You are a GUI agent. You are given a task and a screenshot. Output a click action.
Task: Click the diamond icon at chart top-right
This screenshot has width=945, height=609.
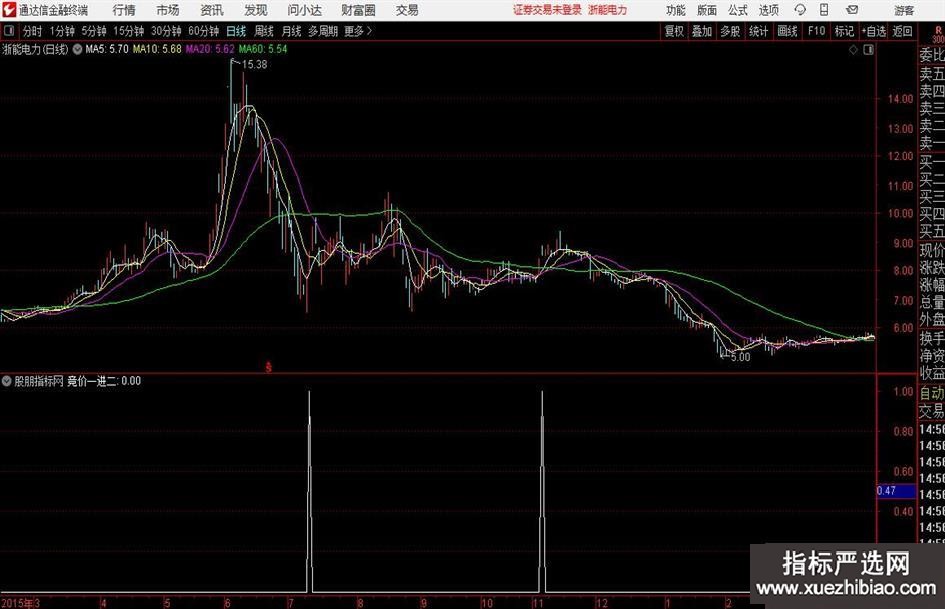[x=853, y=50]
